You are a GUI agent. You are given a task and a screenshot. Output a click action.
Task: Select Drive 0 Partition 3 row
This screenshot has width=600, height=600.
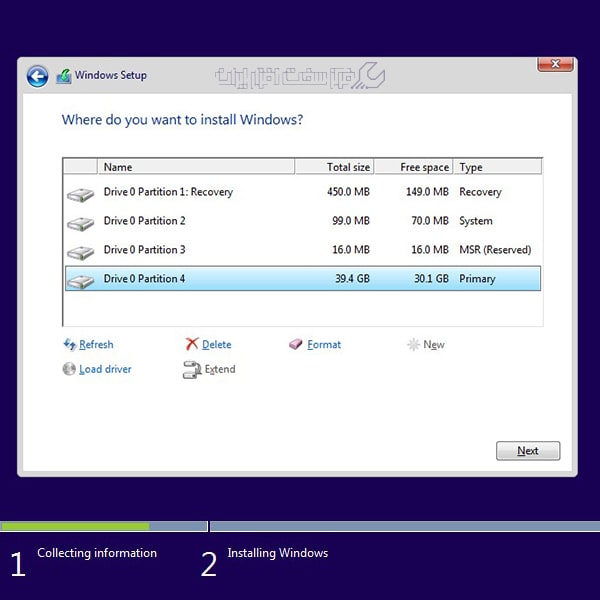(x=303, y=250)
